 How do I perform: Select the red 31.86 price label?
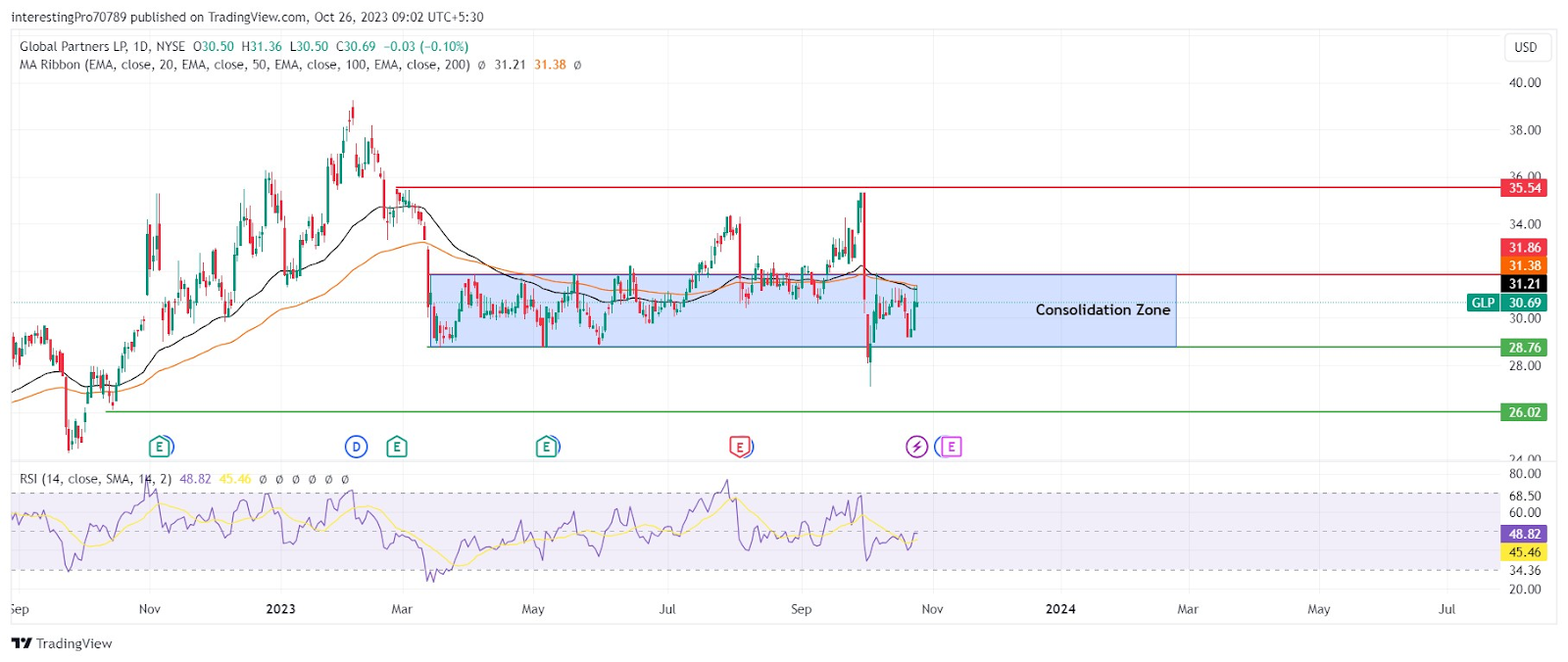coord(1524,248)
